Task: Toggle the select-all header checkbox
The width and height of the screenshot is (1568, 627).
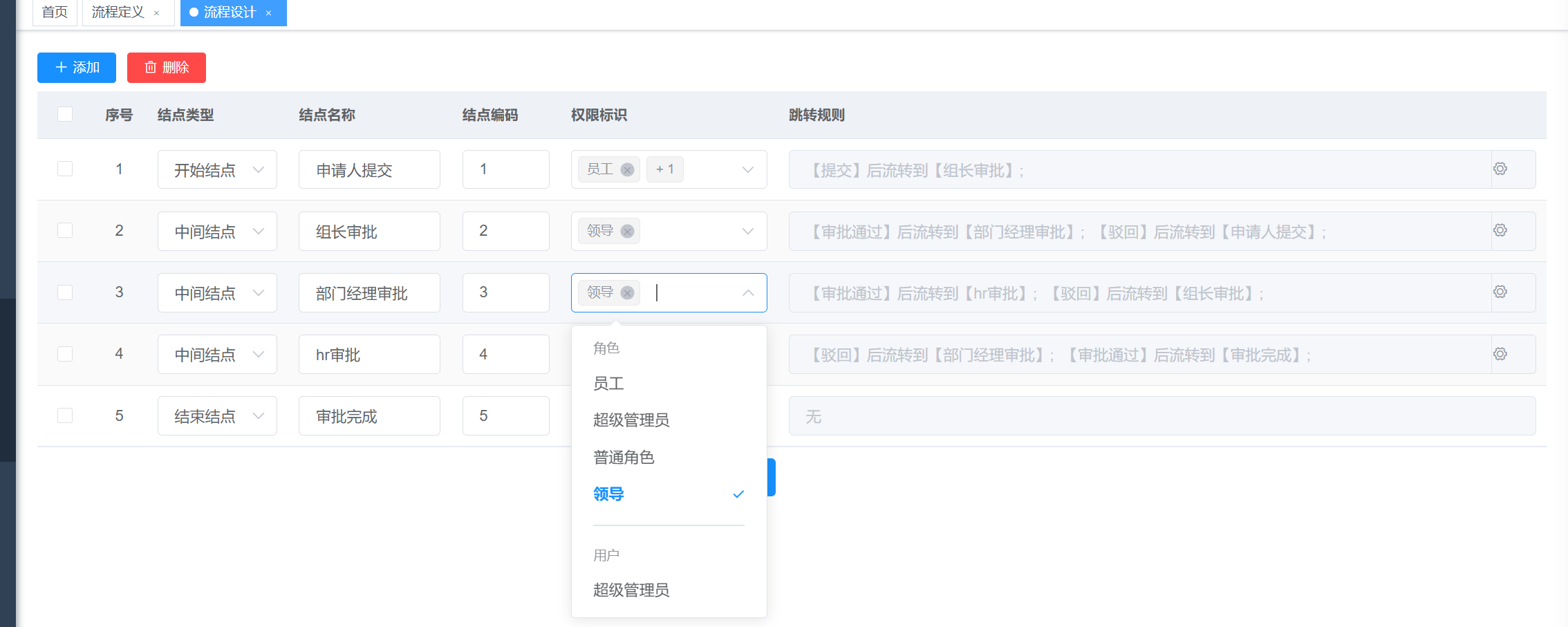Action: 65,114
